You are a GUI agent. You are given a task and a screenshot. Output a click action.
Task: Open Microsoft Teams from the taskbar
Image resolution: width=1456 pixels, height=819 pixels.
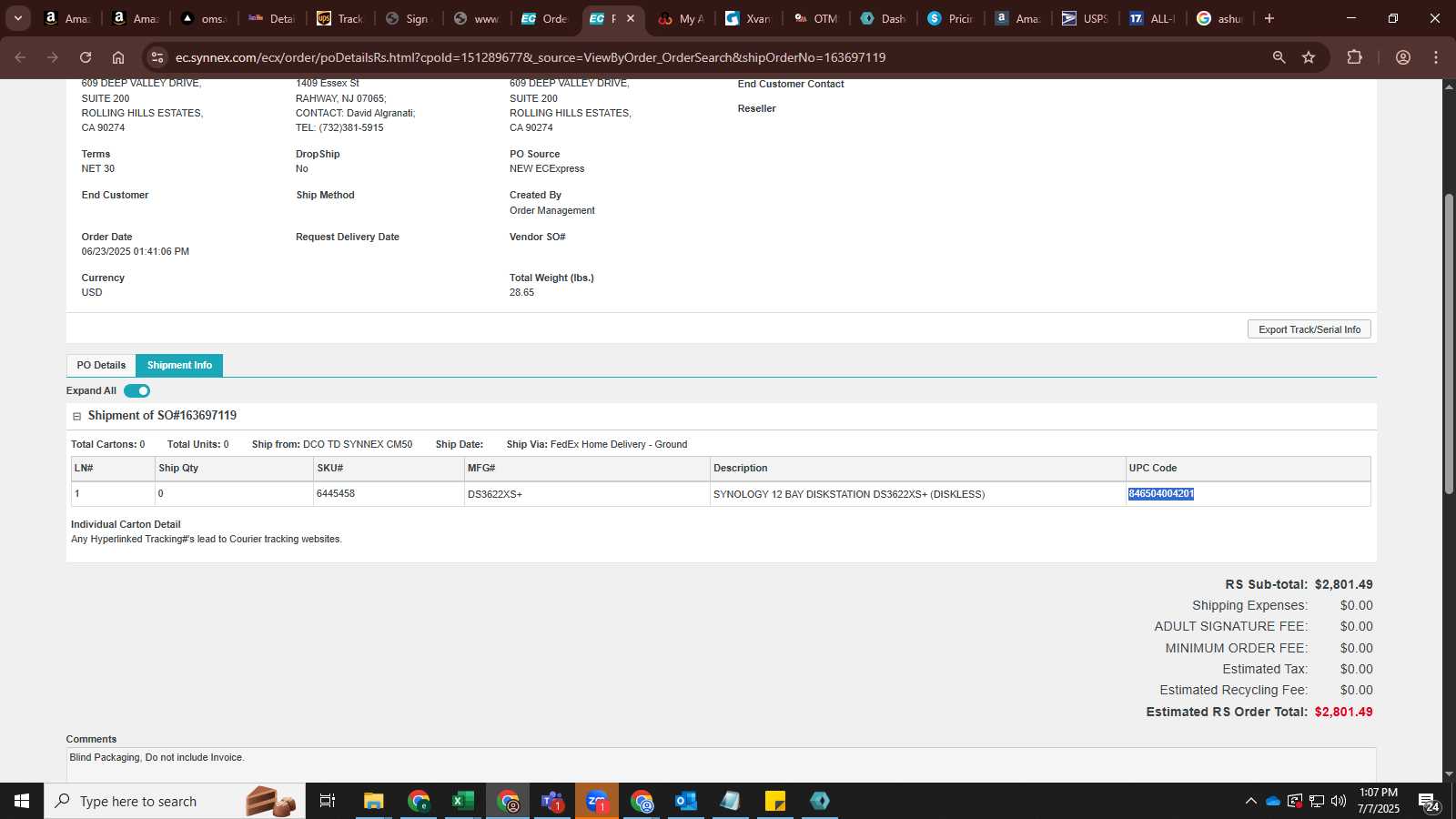point(551,801)
